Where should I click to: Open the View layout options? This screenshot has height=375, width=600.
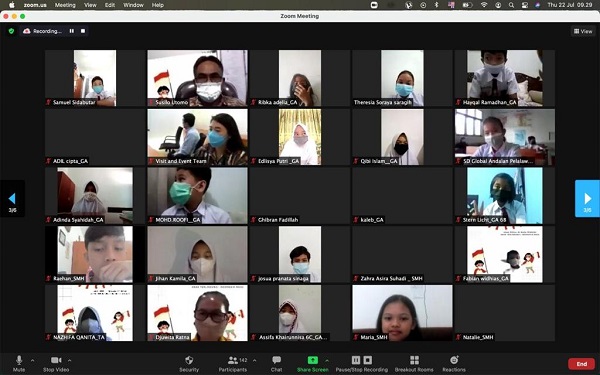point(583,31)
